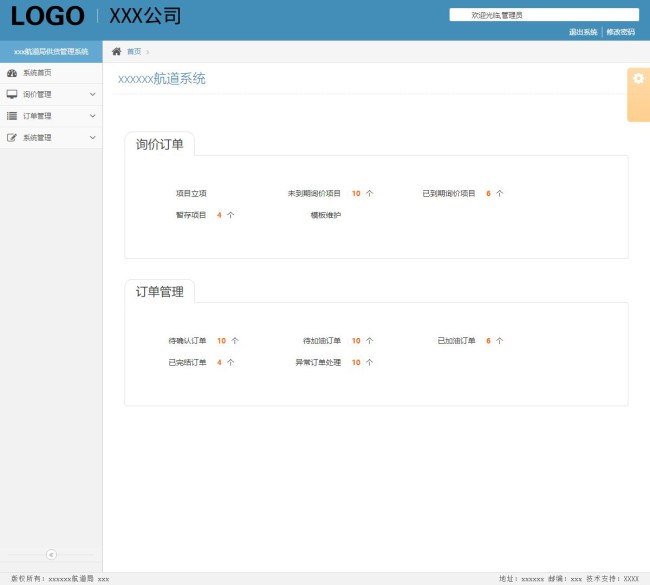Open 模板维护 link
Viewport: 650px width, 585px height.
coord(326,215)
